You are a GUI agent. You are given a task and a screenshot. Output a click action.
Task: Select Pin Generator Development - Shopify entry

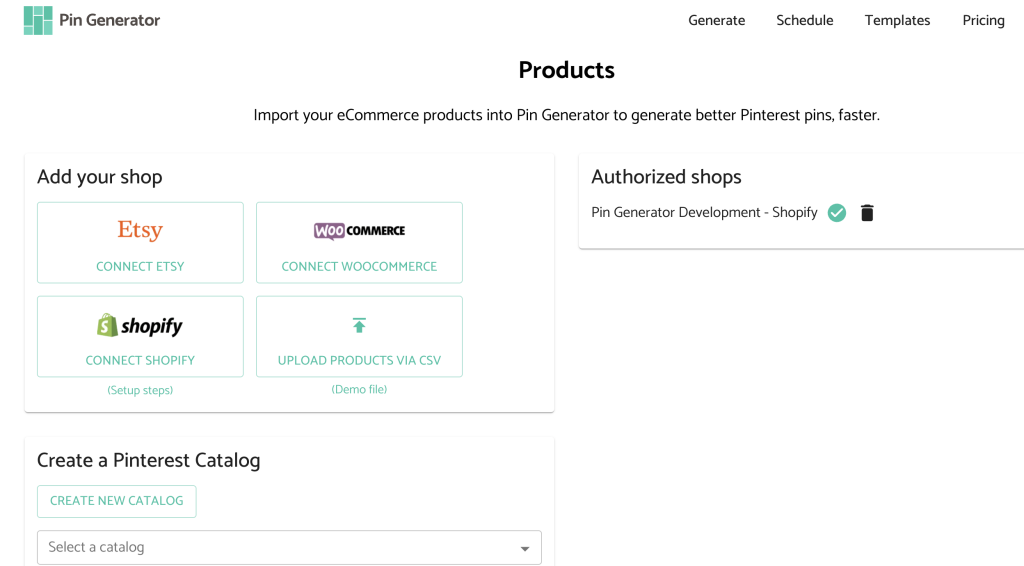704,213
